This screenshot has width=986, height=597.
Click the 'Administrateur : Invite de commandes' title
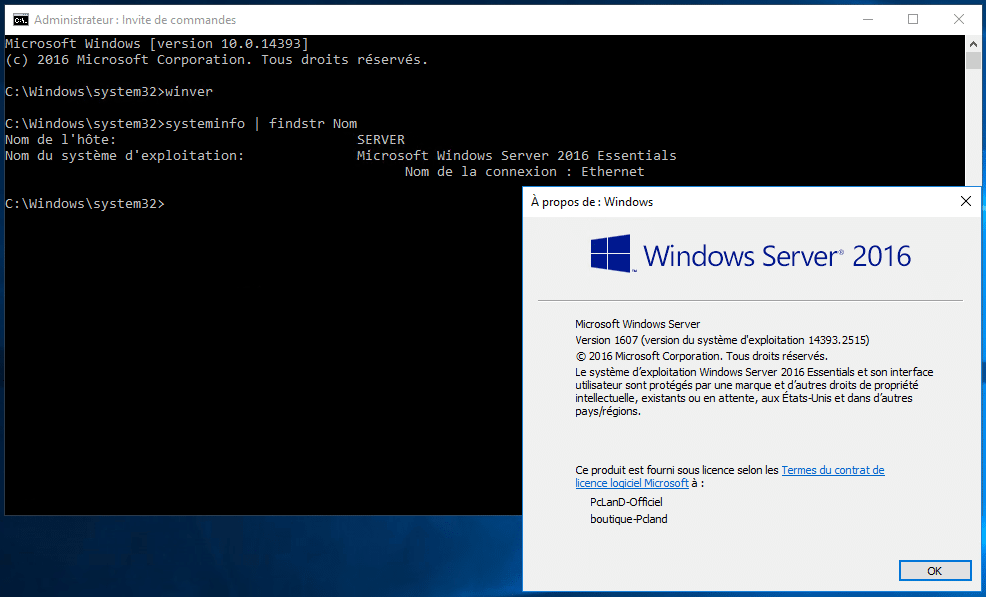pyautogui.click(x=135, y=20)
